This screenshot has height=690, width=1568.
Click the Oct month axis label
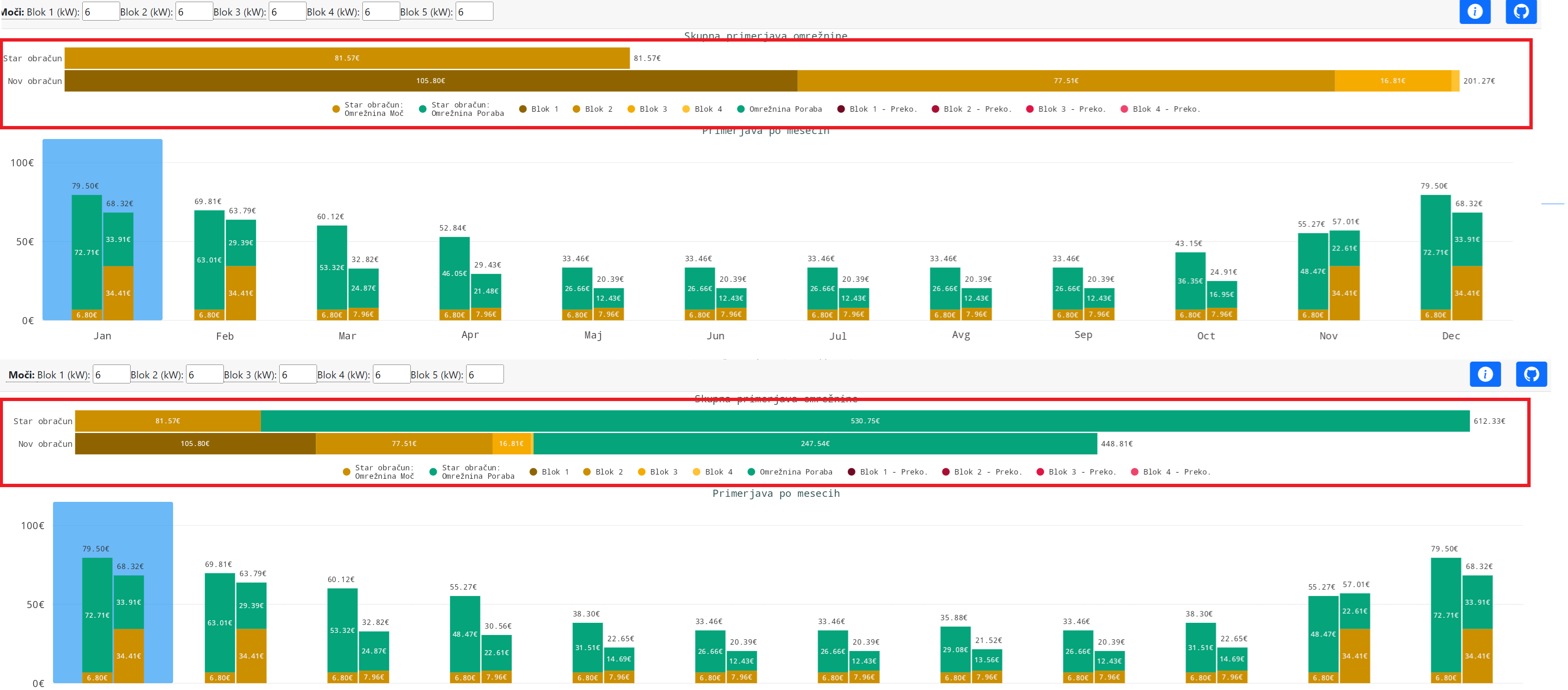pyautogui.click(x=1206, y=336)
